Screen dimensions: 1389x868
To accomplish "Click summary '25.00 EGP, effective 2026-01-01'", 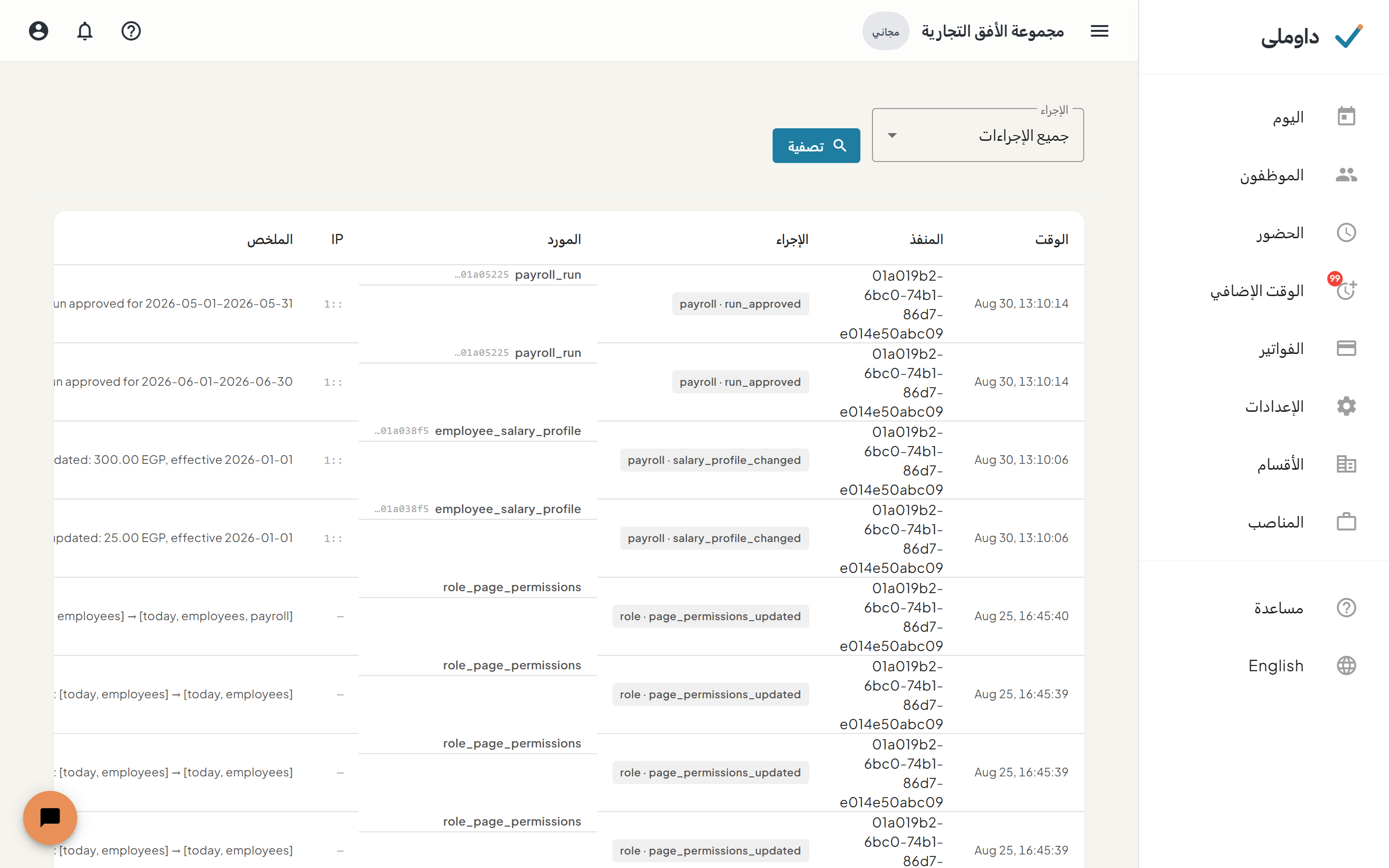I will [198, 537].
